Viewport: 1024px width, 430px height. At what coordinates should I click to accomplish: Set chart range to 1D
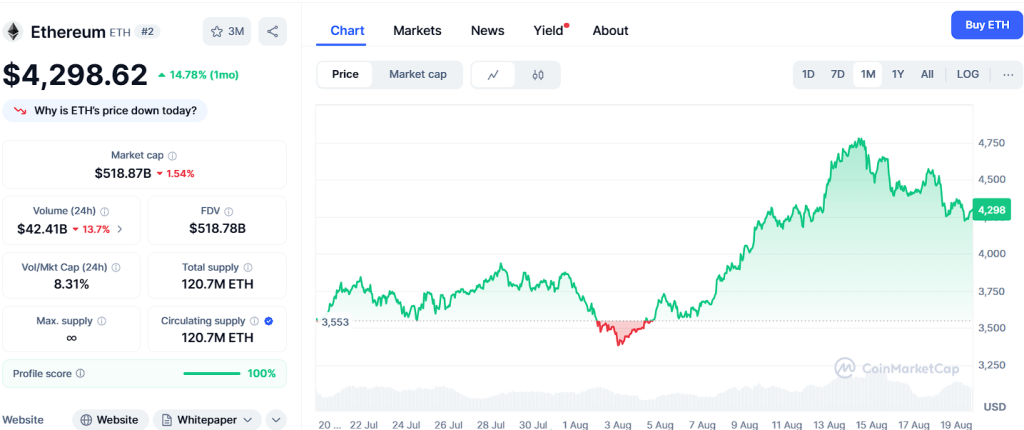point(808,74)
